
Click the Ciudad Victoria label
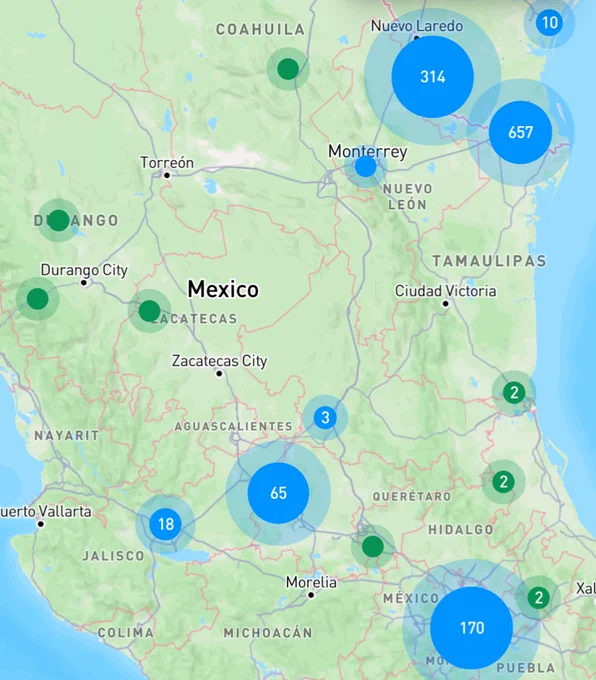[445, 291]
